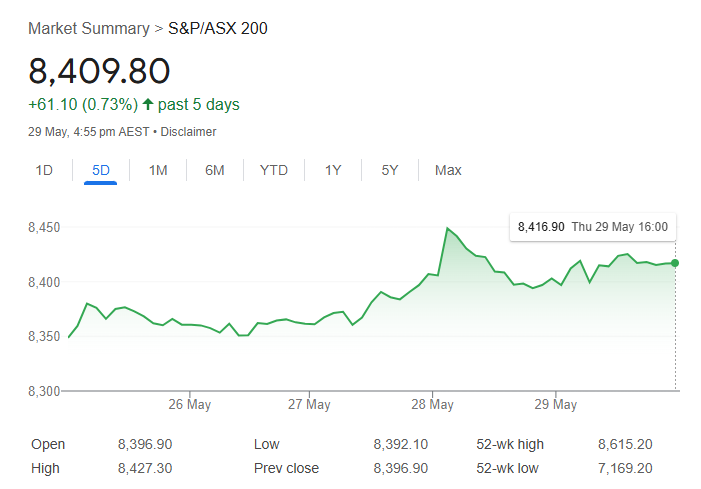Click the +61.10 (0.73%) change text
This screenshot has width=701, height=489.
point(83,105)
